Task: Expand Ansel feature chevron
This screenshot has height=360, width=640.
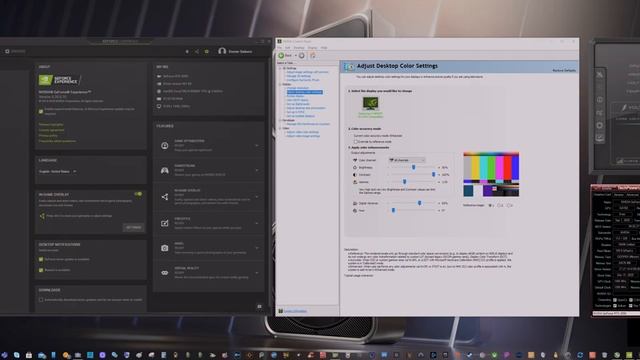Action: 257,248
